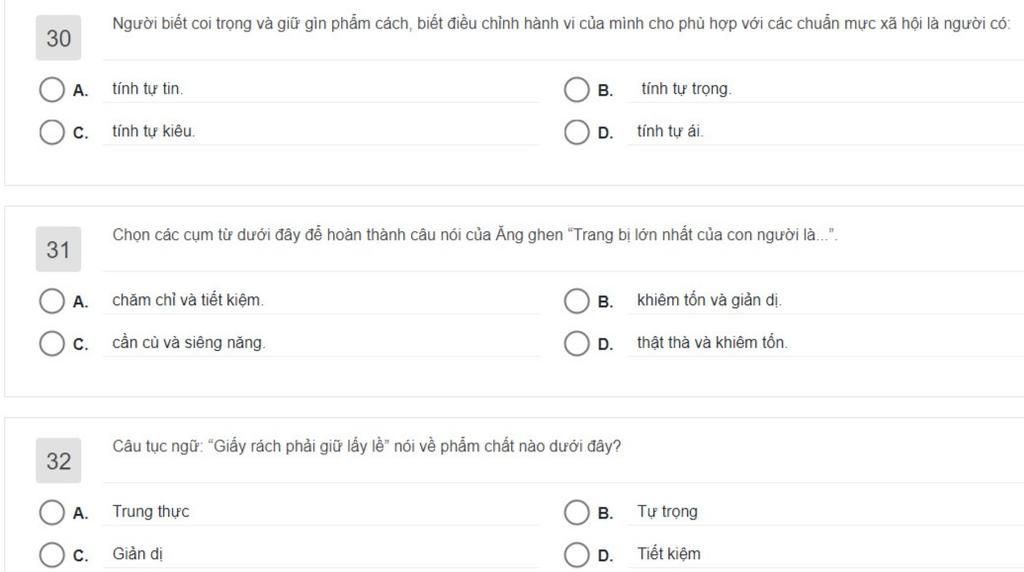
Task: Choose option B 'tính tự trọng'
Action: click(577, 90)
